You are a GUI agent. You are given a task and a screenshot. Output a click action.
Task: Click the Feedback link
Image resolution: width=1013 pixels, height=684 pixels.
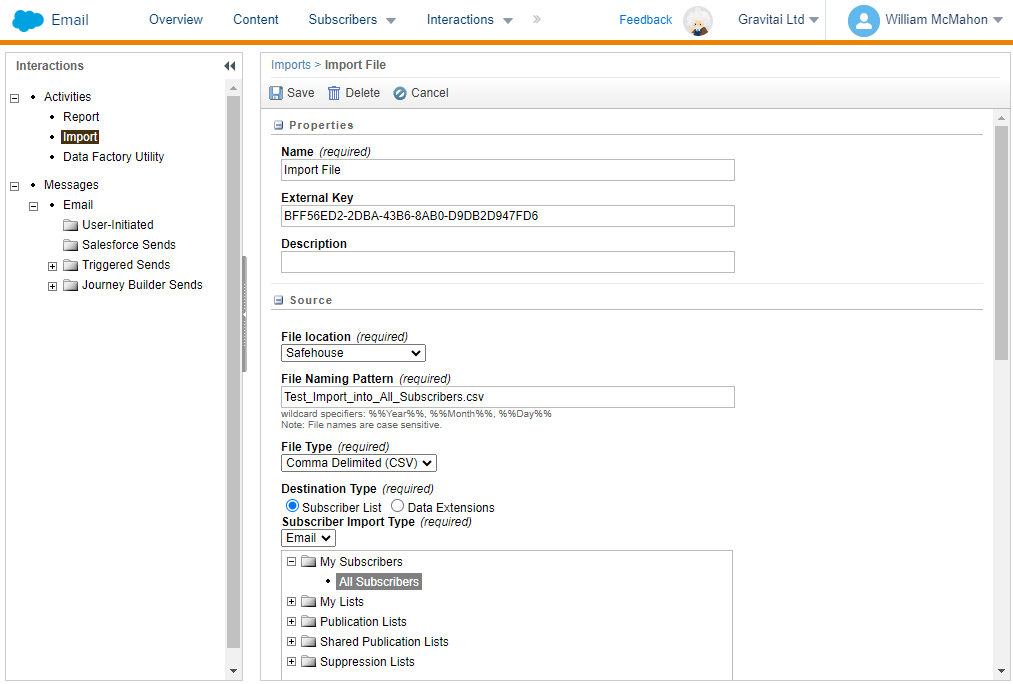tap(645, 20)
